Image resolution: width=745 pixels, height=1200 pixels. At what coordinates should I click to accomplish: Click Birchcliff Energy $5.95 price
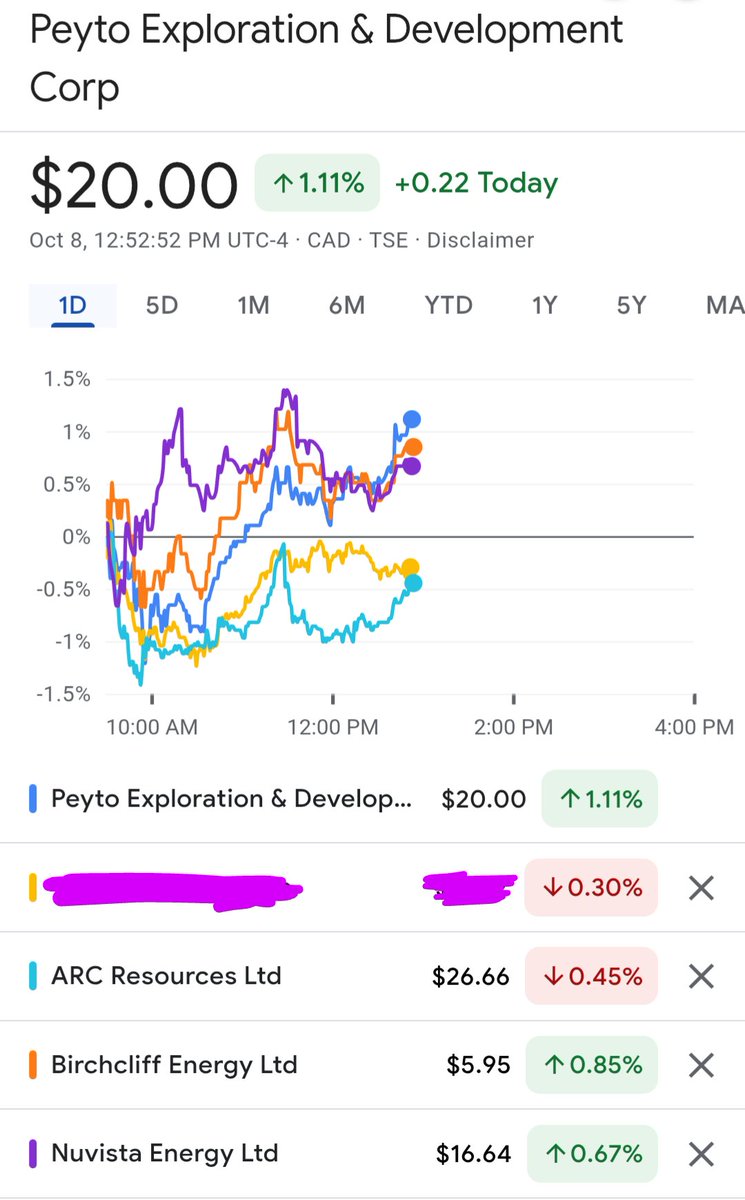pos(478,1065)
